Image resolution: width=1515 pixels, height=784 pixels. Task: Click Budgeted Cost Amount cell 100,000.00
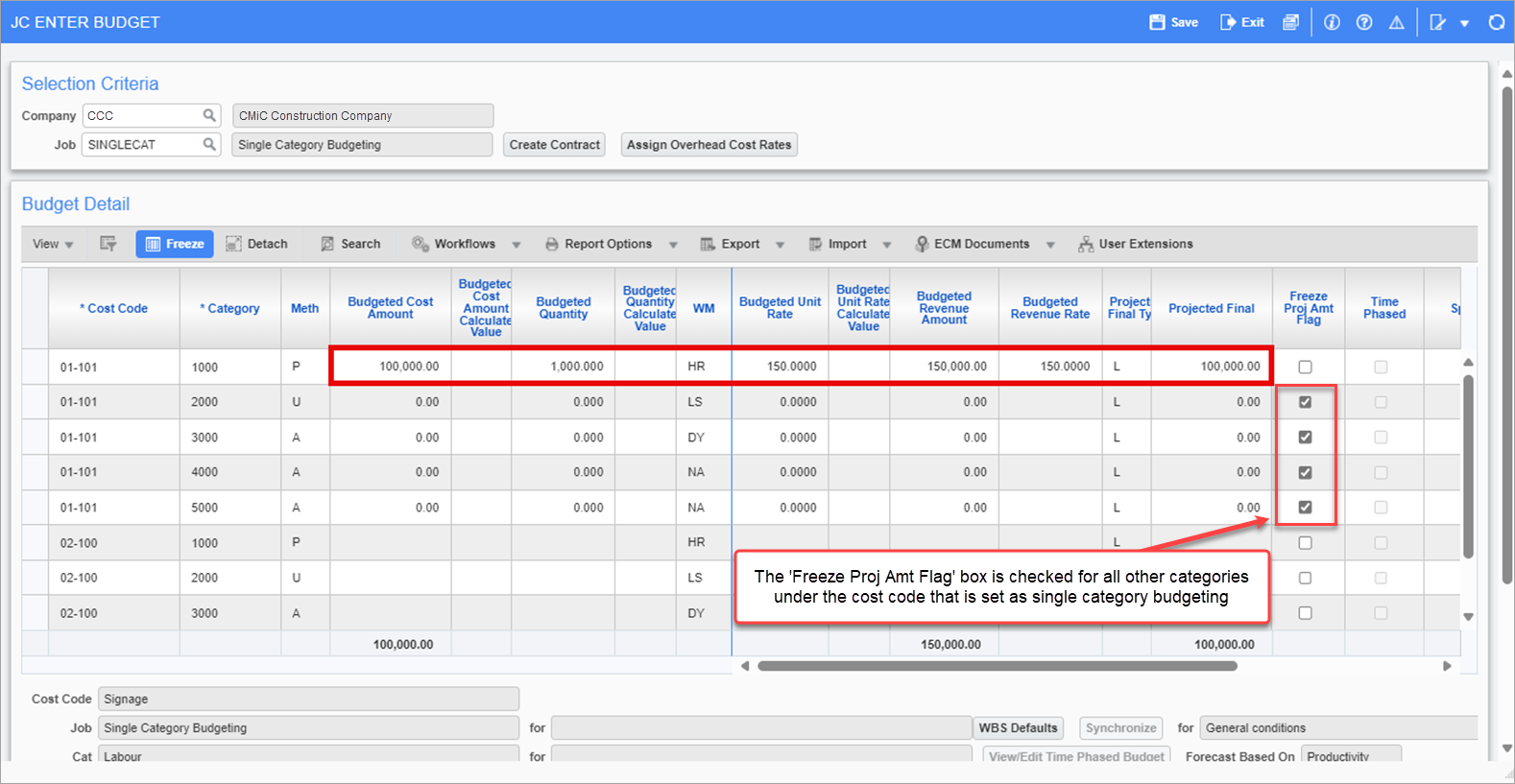[391, 367]
